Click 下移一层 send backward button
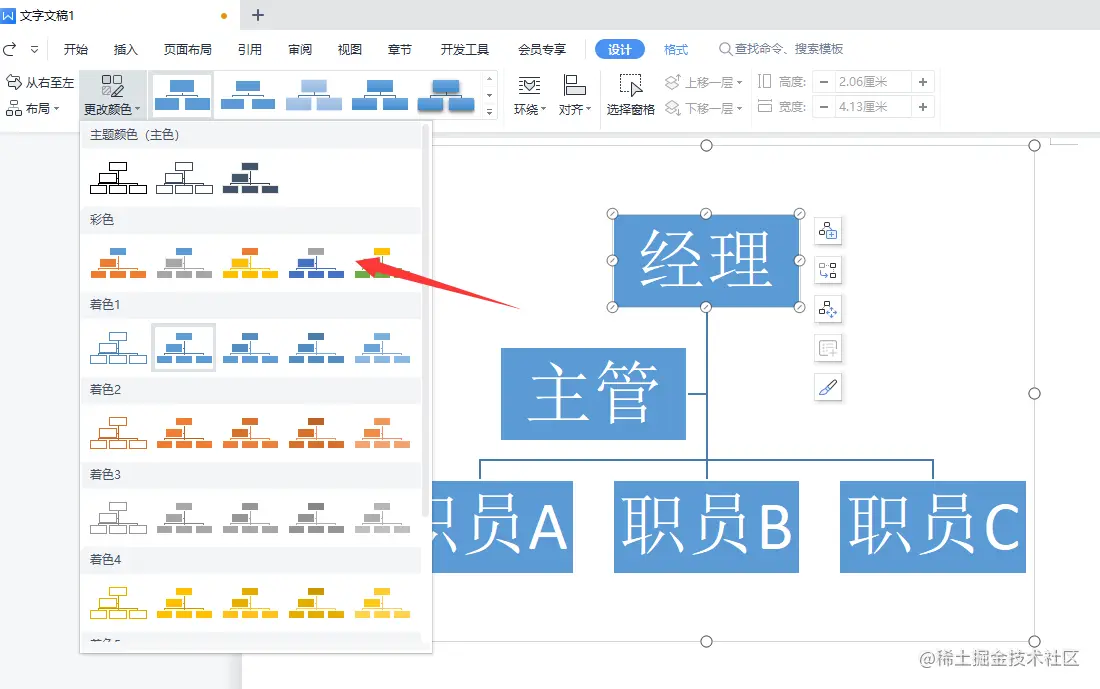The height and width of the screenshot is (689, 1100). click(x=704, y=108)
